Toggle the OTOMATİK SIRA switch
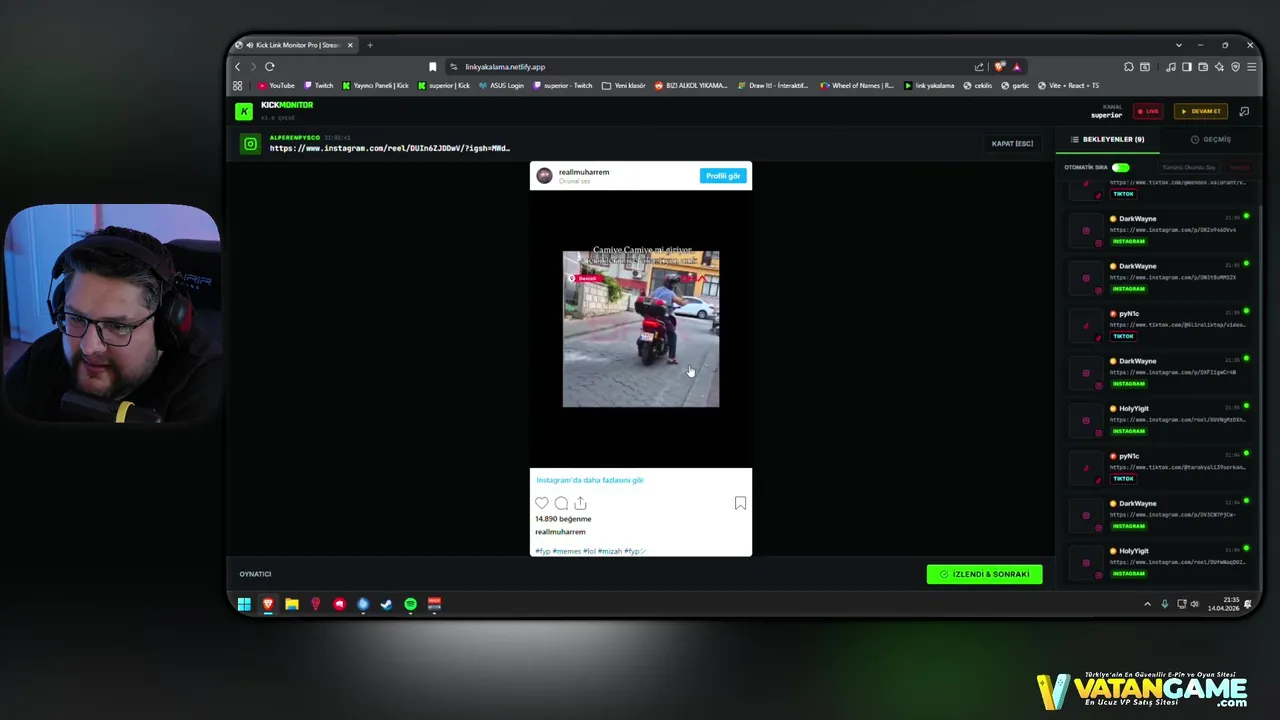1280x720 pixels. pos(1120,167)
